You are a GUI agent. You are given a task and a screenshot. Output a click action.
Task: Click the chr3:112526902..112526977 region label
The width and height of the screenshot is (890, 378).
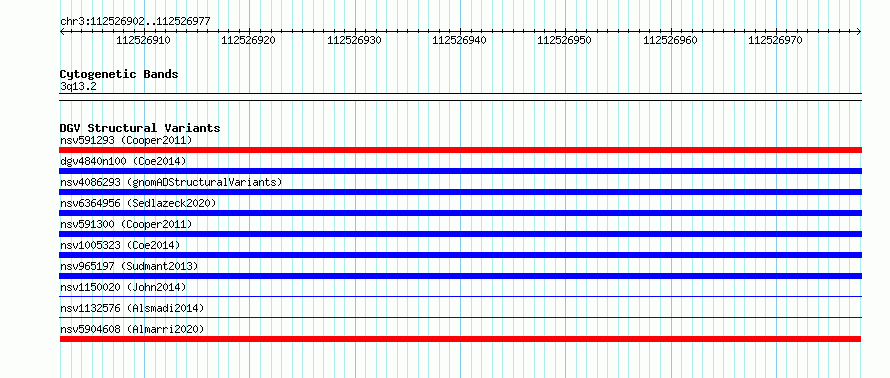pos(135,21)
